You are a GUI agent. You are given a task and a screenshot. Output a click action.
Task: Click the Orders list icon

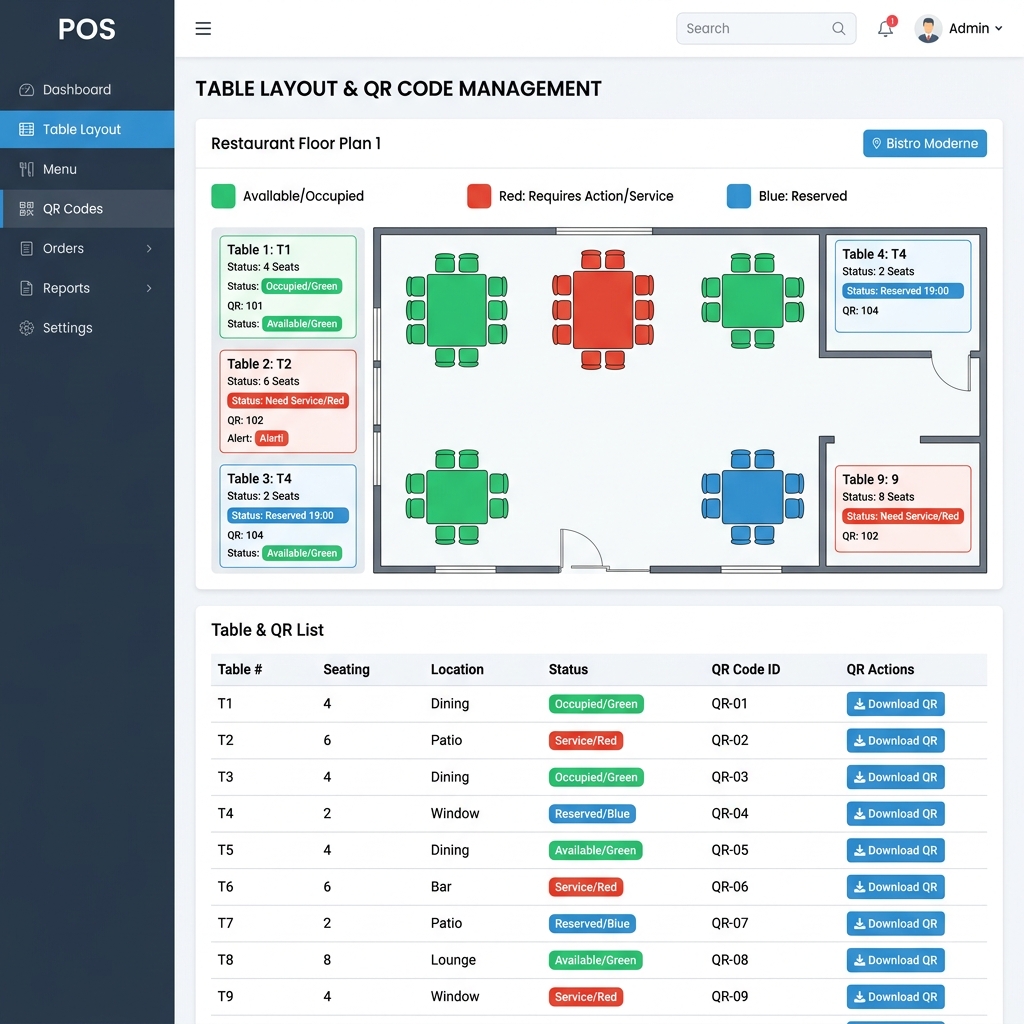[x=27, y=249]
